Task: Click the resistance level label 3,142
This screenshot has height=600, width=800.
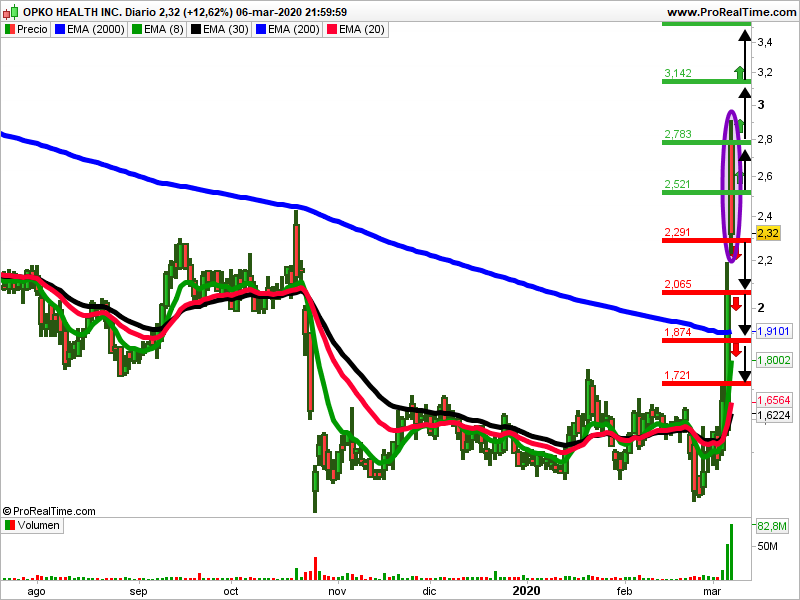Action: (678, 73)
